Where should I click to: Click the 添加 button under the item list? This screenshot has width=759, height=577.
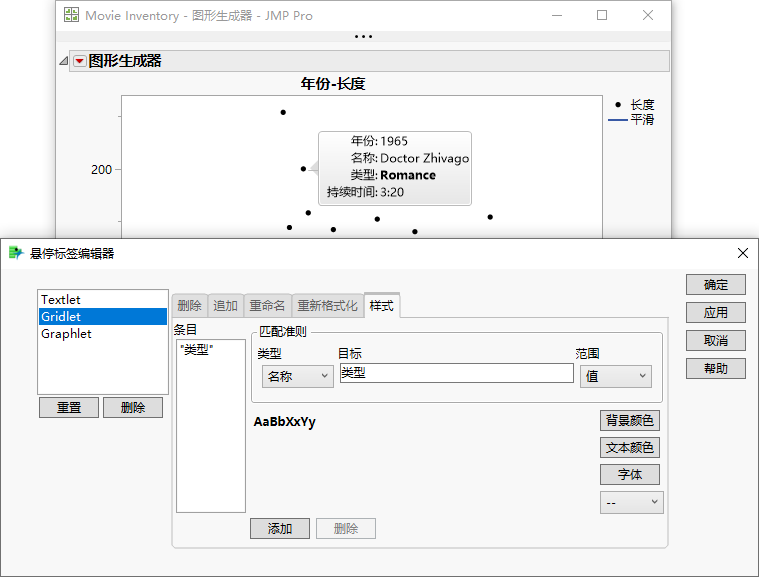pos(279,529)
